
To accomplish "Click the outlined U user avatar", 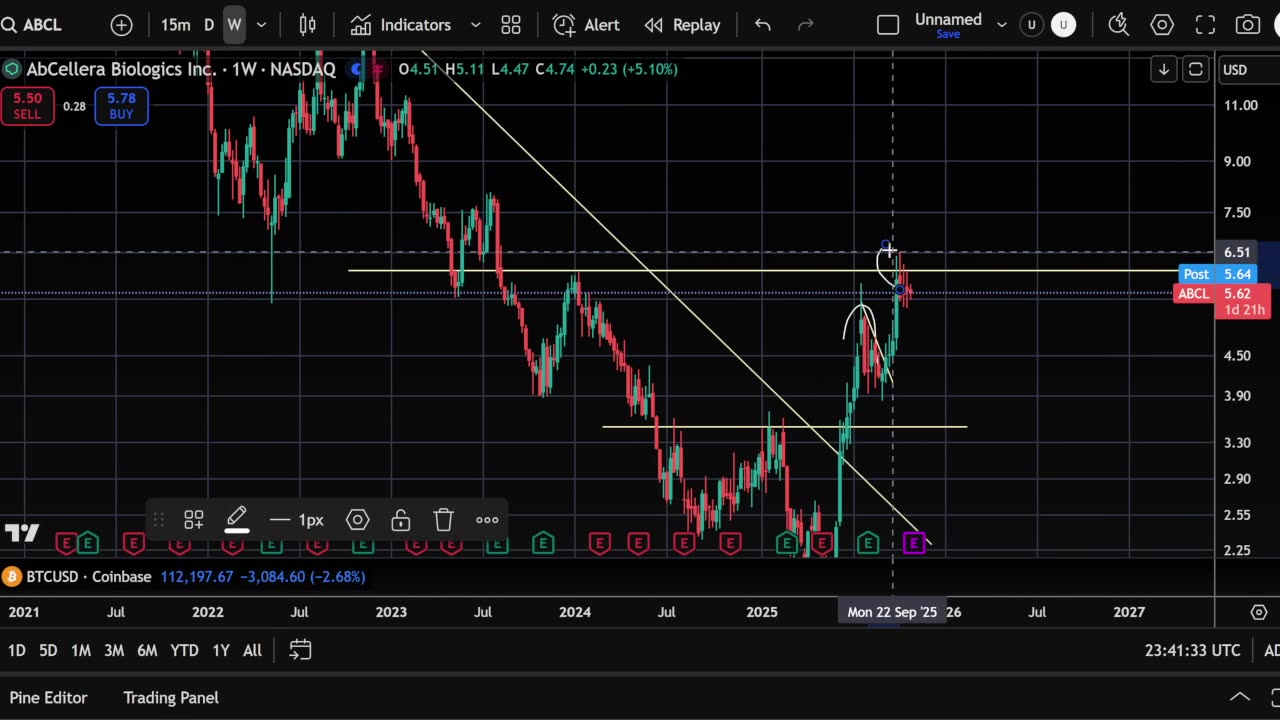I will click(x=1032, y=25).
